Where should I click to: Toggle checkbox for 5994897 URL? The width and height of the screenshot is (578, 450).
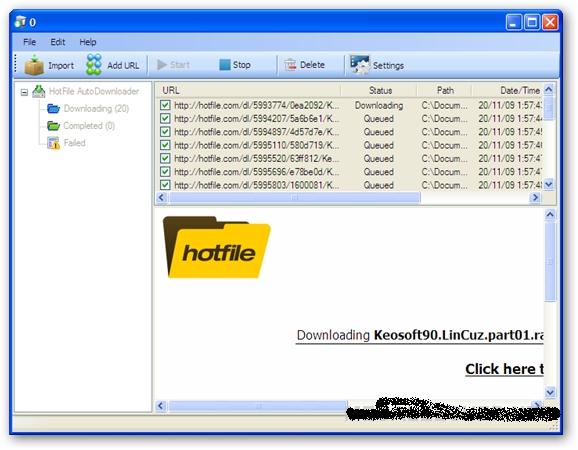click(165, 132)
